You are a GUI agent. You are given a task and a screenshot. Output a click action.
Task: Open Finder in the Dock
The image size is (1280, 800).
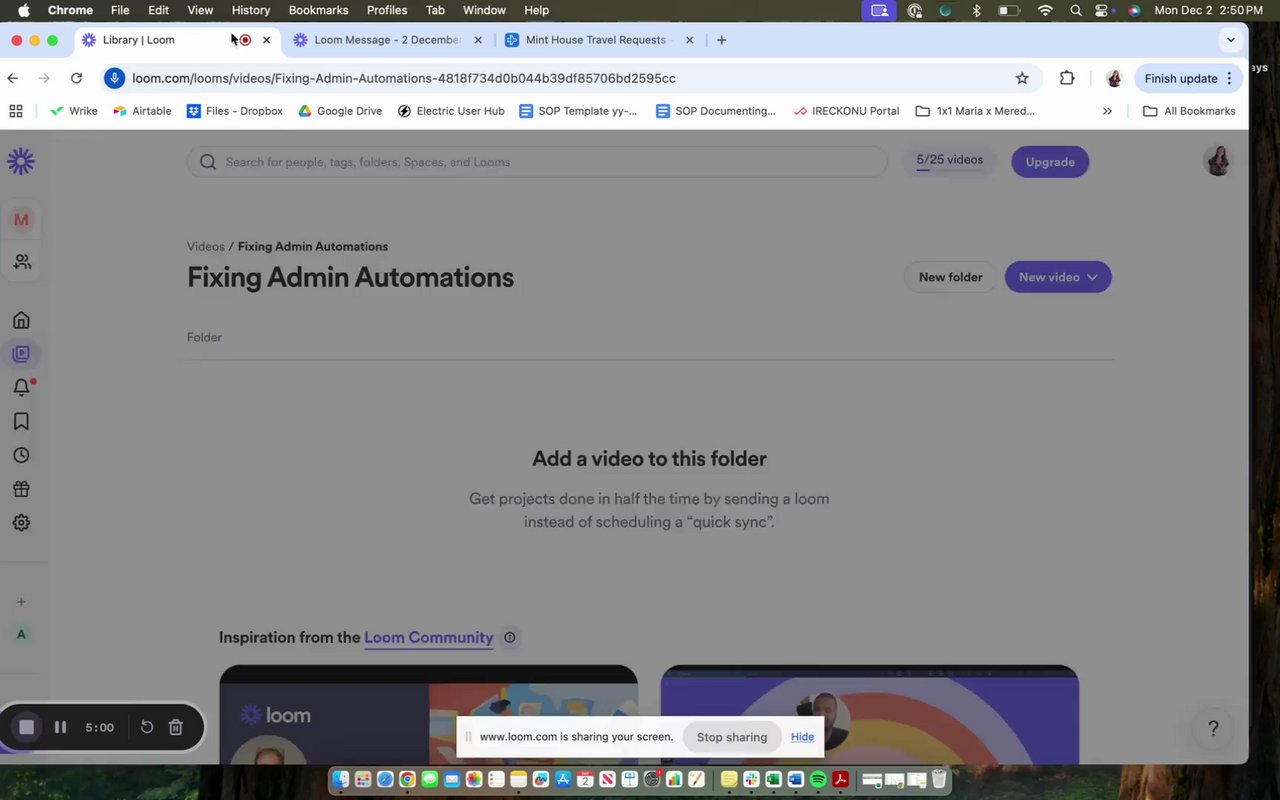(340, 779)
